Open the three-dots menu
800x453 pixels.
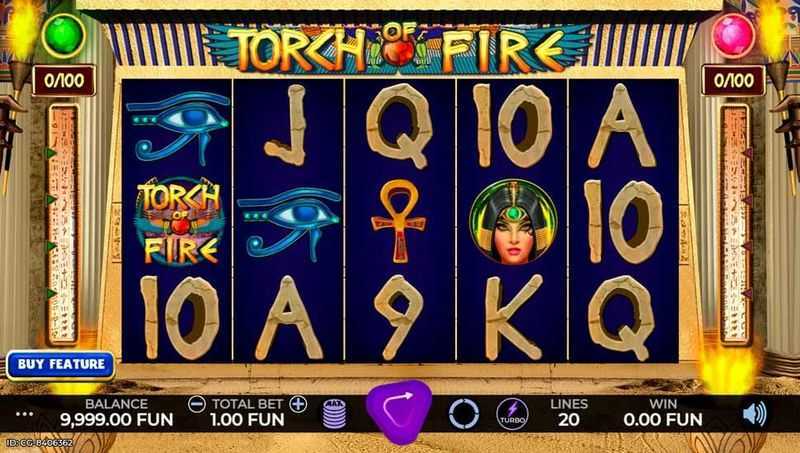(24, 414)
